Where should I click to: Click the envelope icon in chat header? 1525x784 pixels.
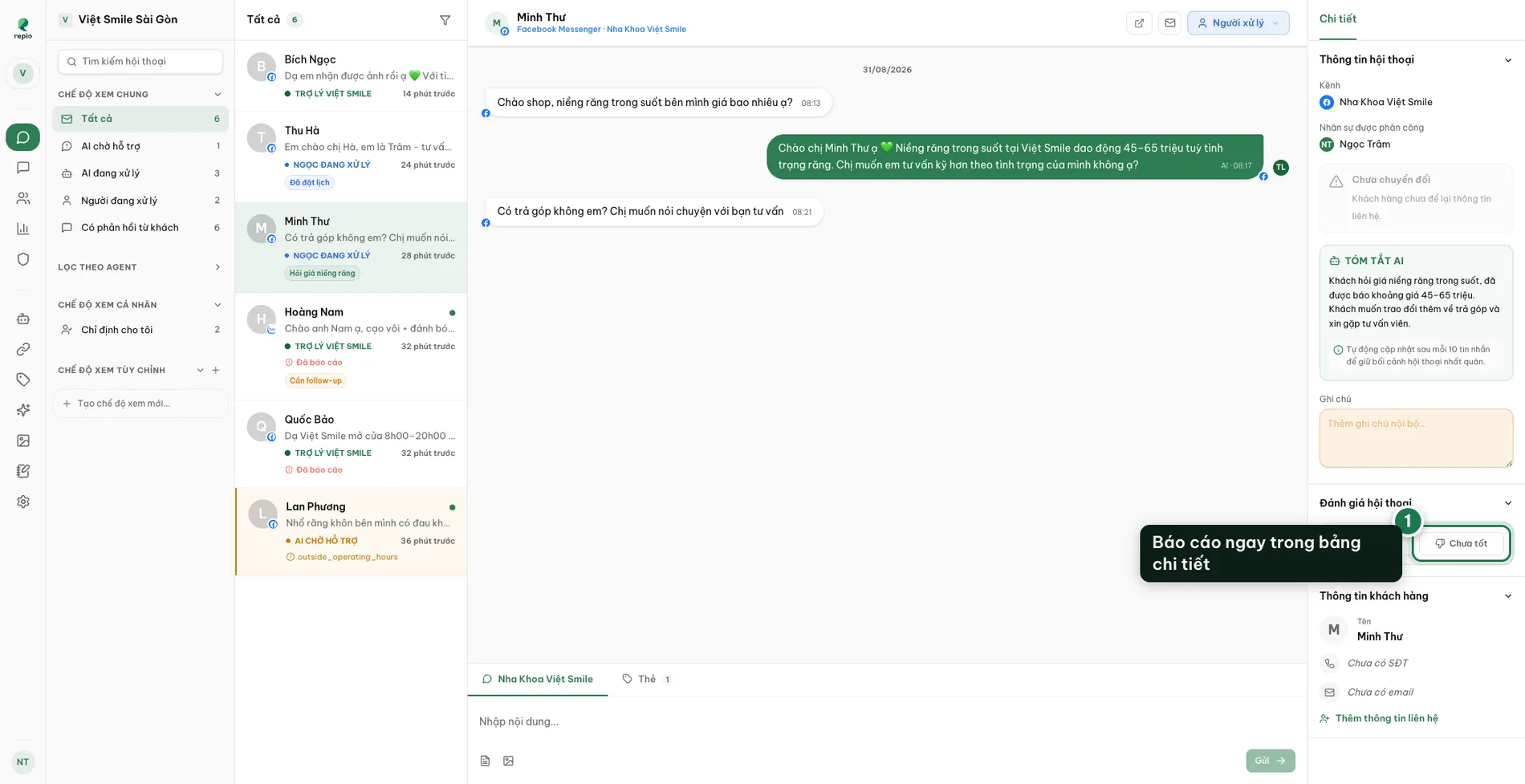1170,23
